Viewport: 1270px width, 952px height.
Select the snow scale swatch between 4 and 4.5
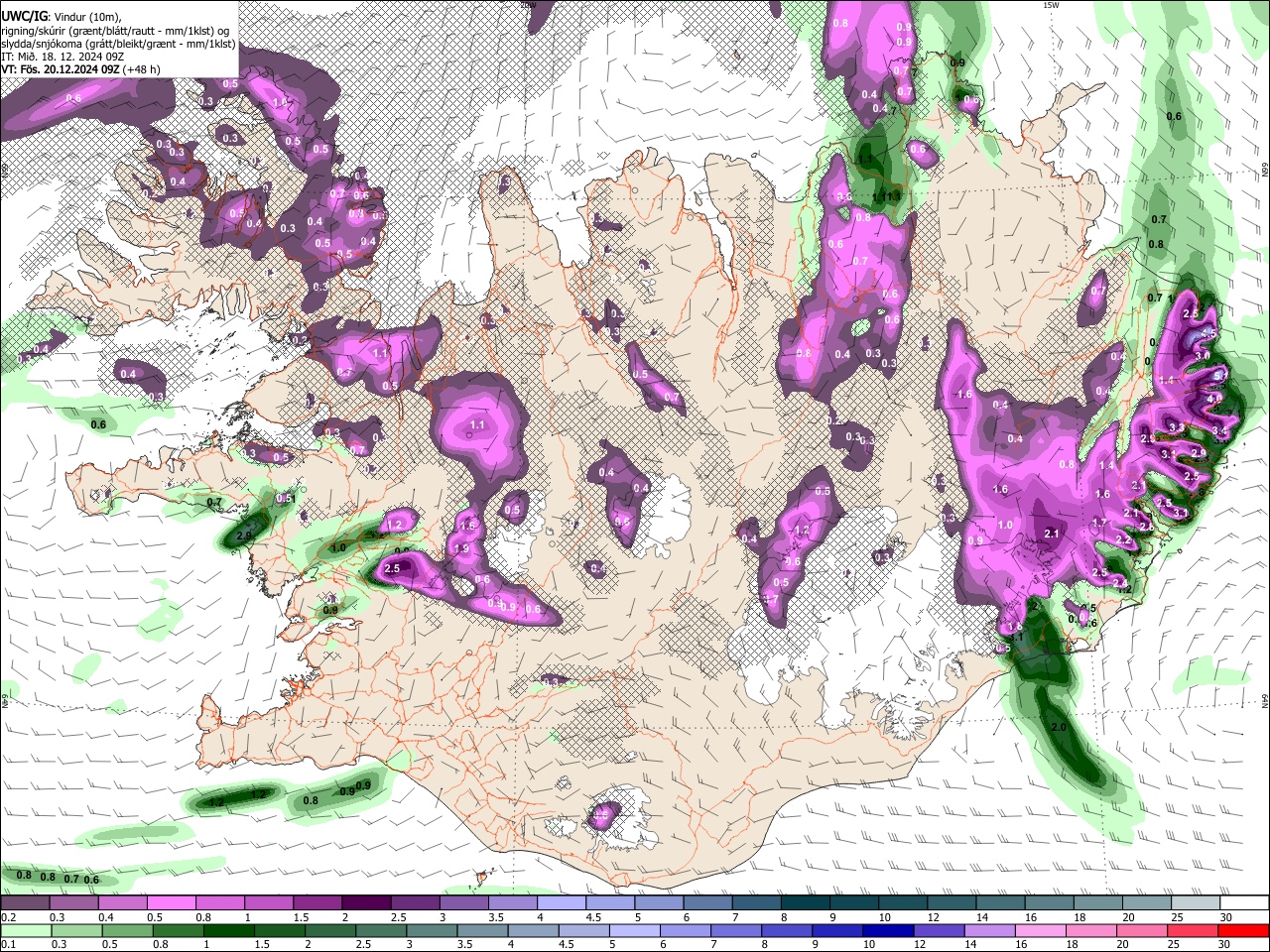pos(561,903)
